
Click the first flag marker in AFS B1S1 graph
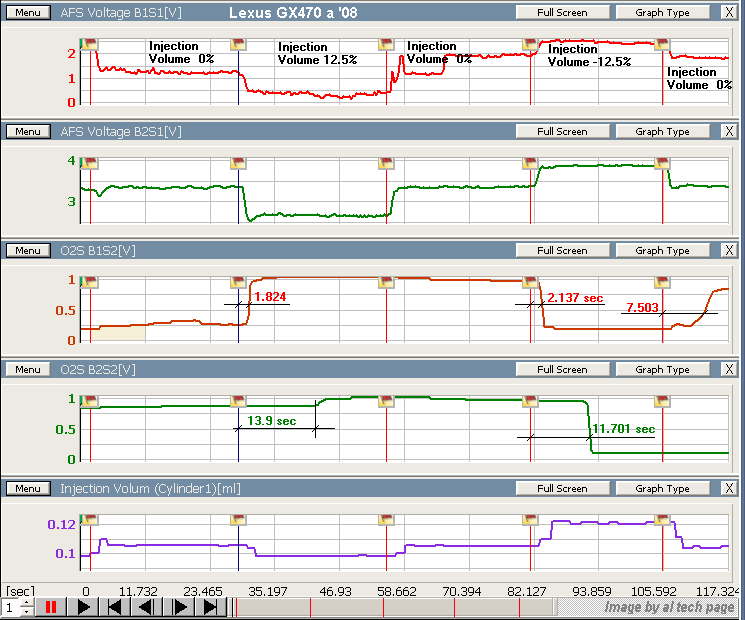click(x=90, y=44)
